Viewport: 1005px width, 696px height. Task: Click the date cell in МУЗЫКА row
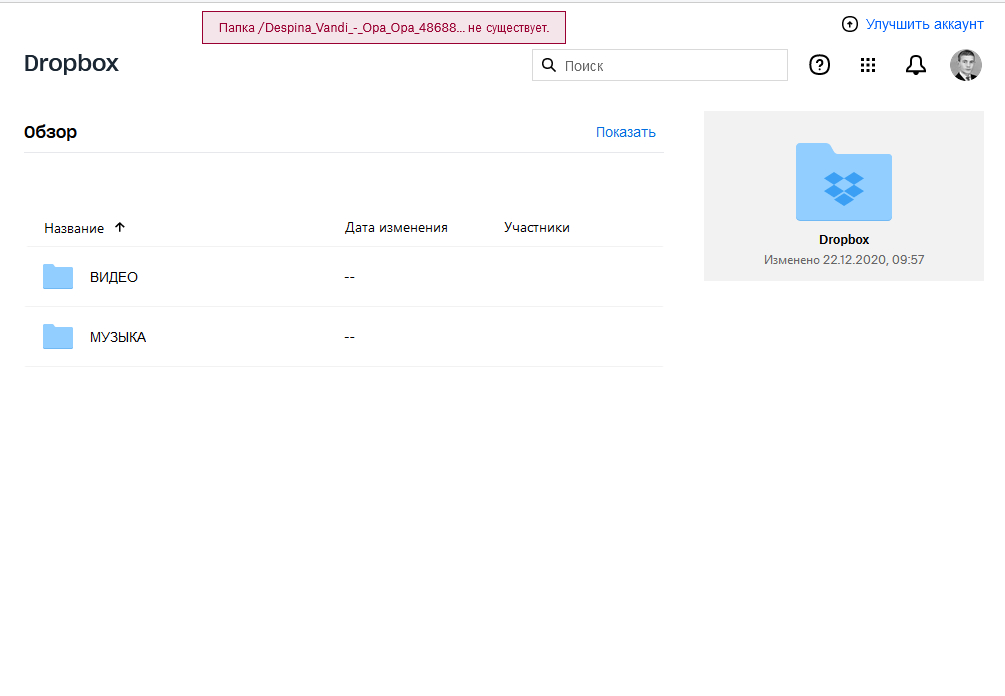pos(349,337)
